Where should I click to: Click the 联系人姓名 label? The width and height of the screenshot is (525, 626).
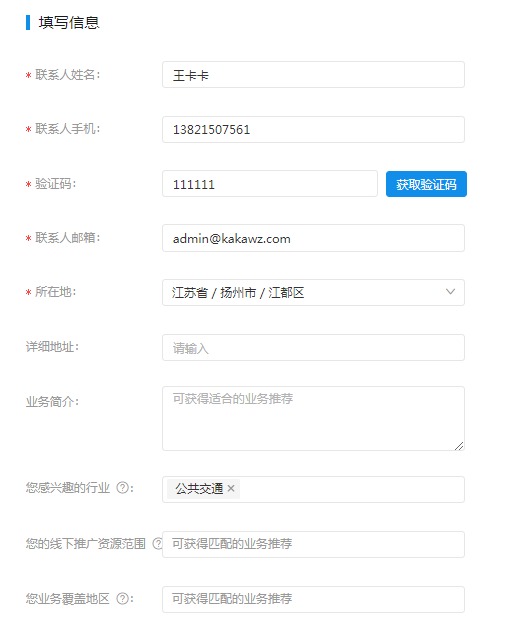tap(67, 75)
